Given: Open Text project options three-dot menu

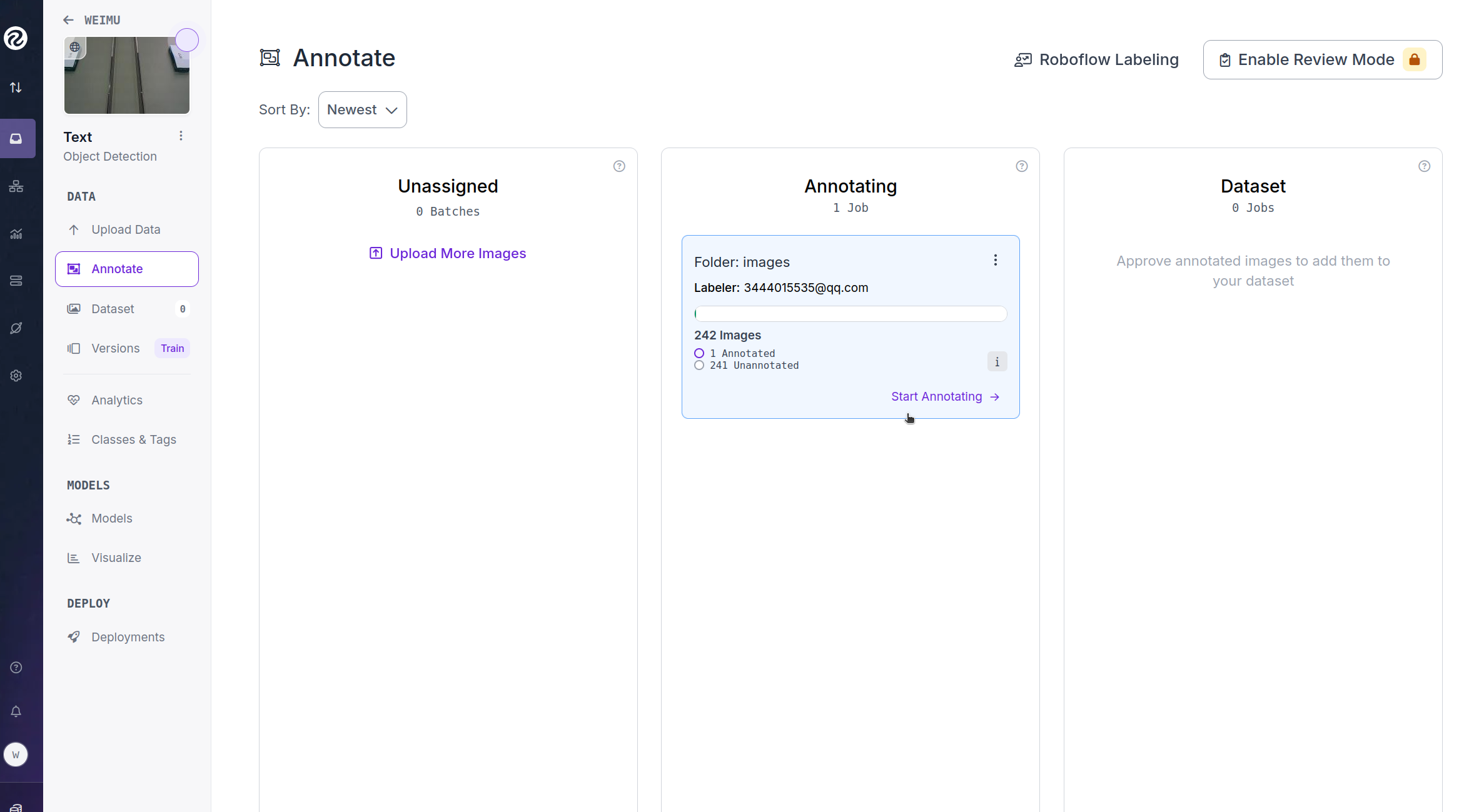Looking at the screenshot, I should tap(181, 136).
